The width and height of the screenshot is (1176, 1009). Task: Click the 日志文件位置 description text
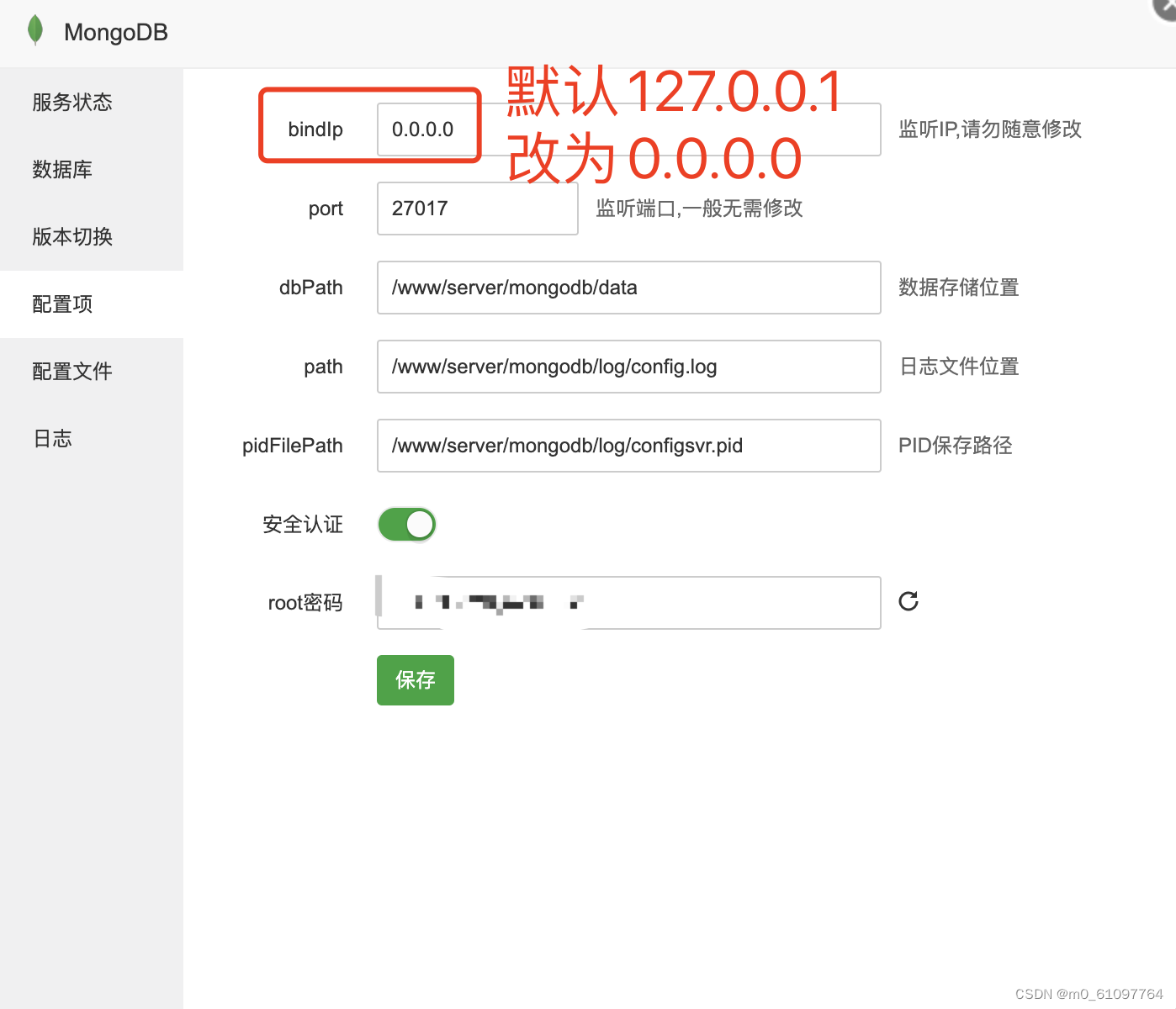tap(959, 367)
